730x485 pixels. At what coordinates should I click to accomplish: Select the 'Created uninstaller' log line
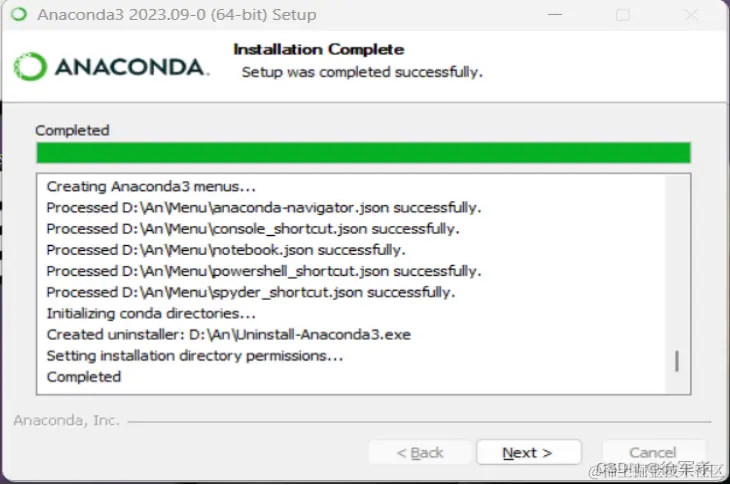point(229,335)
